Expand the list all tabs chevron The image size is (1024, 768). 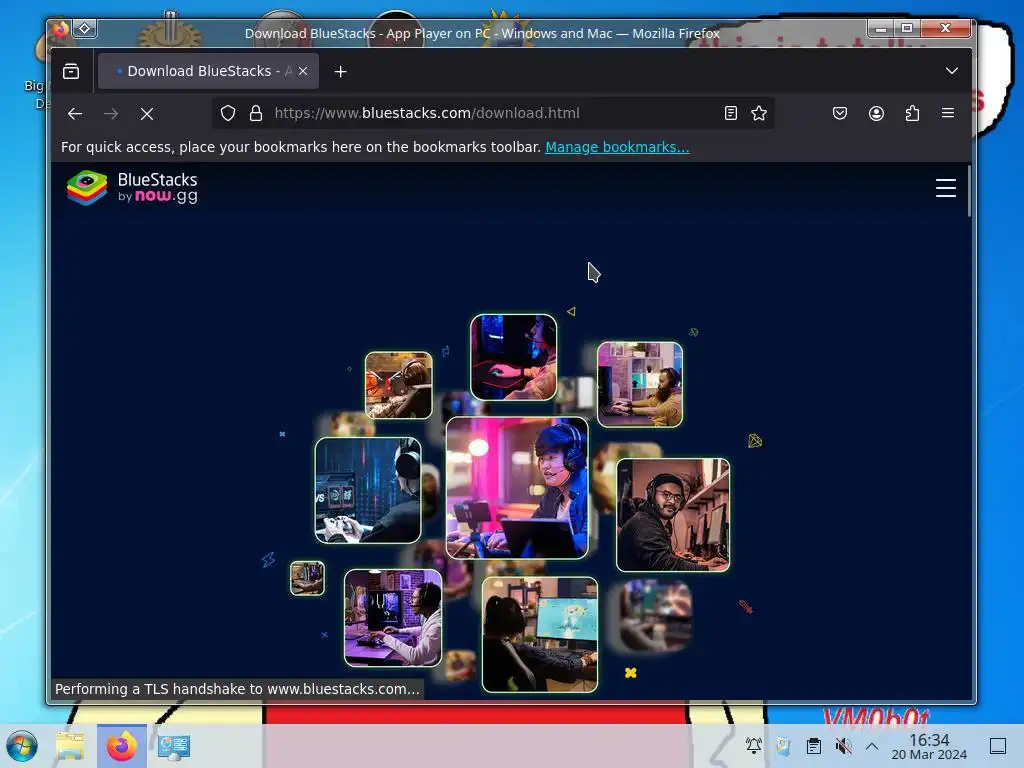[952, 71]
